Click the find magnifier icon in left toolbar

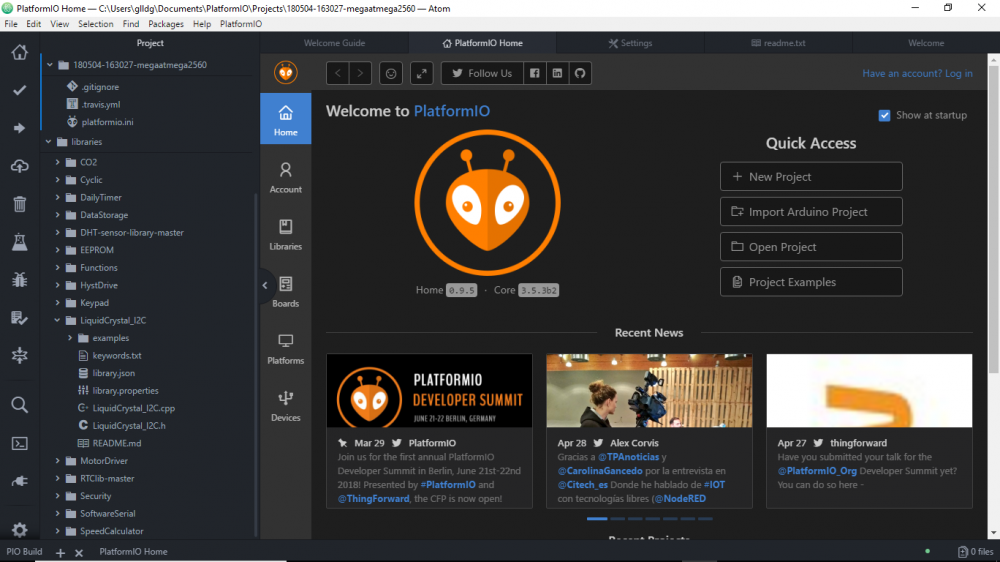coord(20,405)
